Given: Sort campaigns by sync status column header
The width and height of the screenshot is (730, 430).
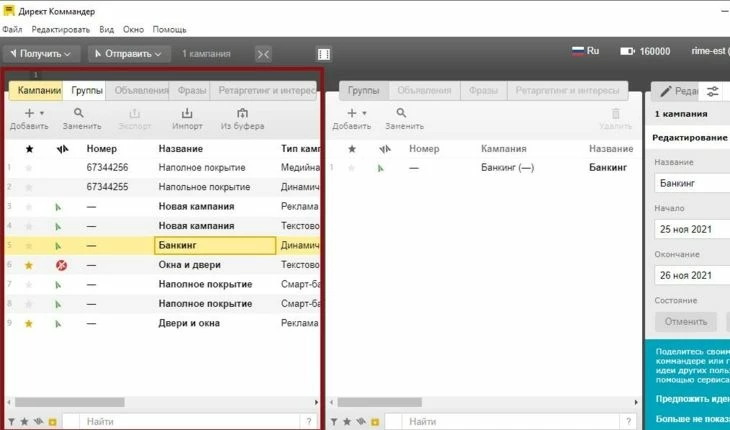Looking at the screenshot, I should click(62, 149).
